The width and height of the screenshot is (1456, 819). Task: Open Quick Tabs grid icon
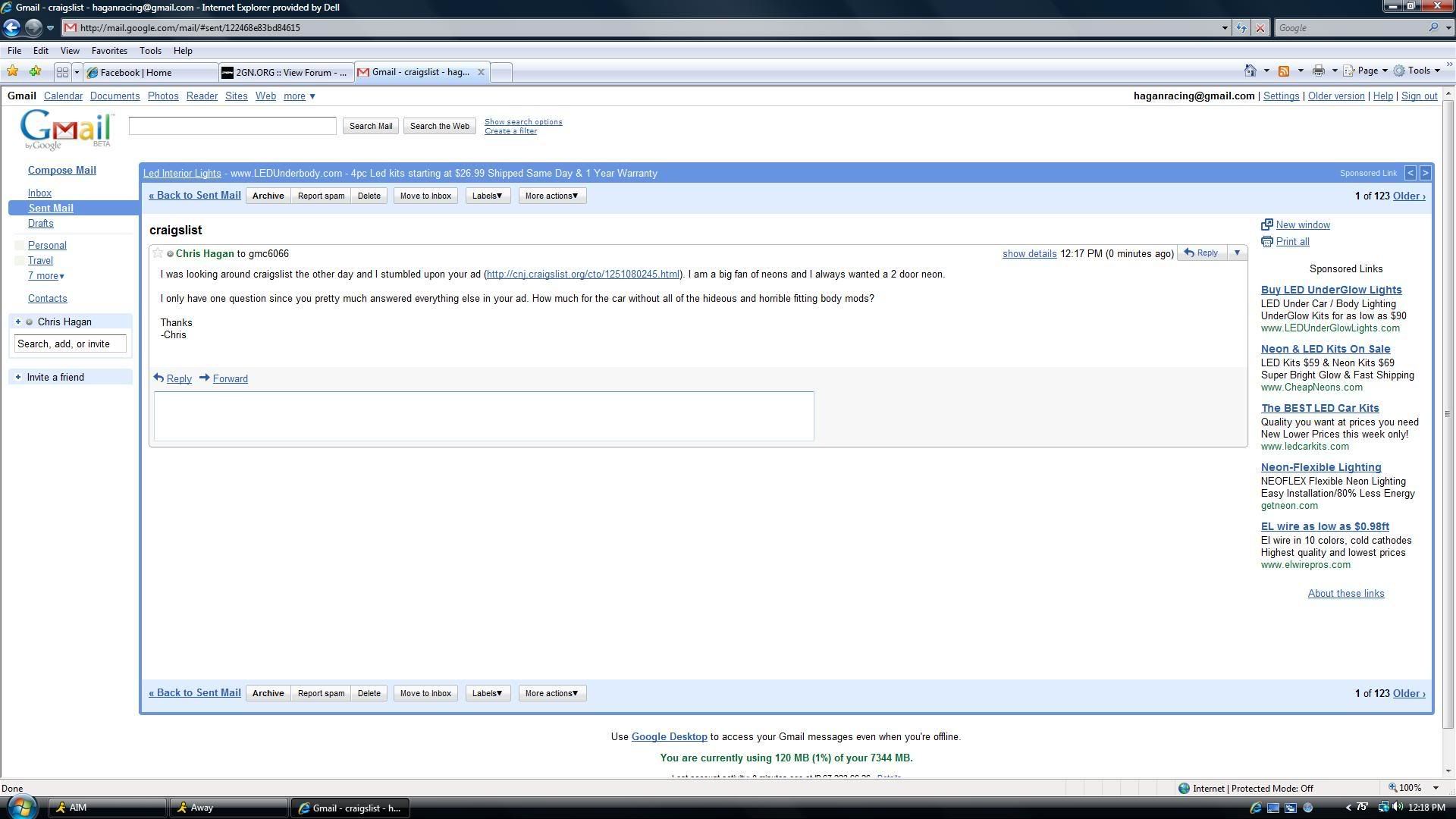62,72
